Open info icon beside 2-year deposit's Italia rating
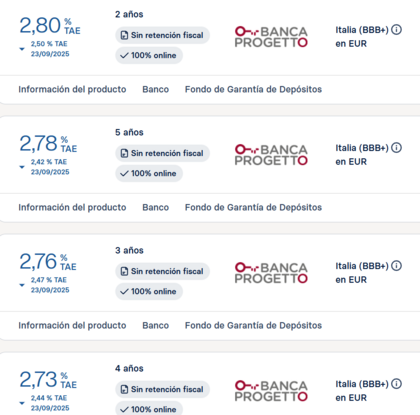The image size is (420, 415). (396, 30)
